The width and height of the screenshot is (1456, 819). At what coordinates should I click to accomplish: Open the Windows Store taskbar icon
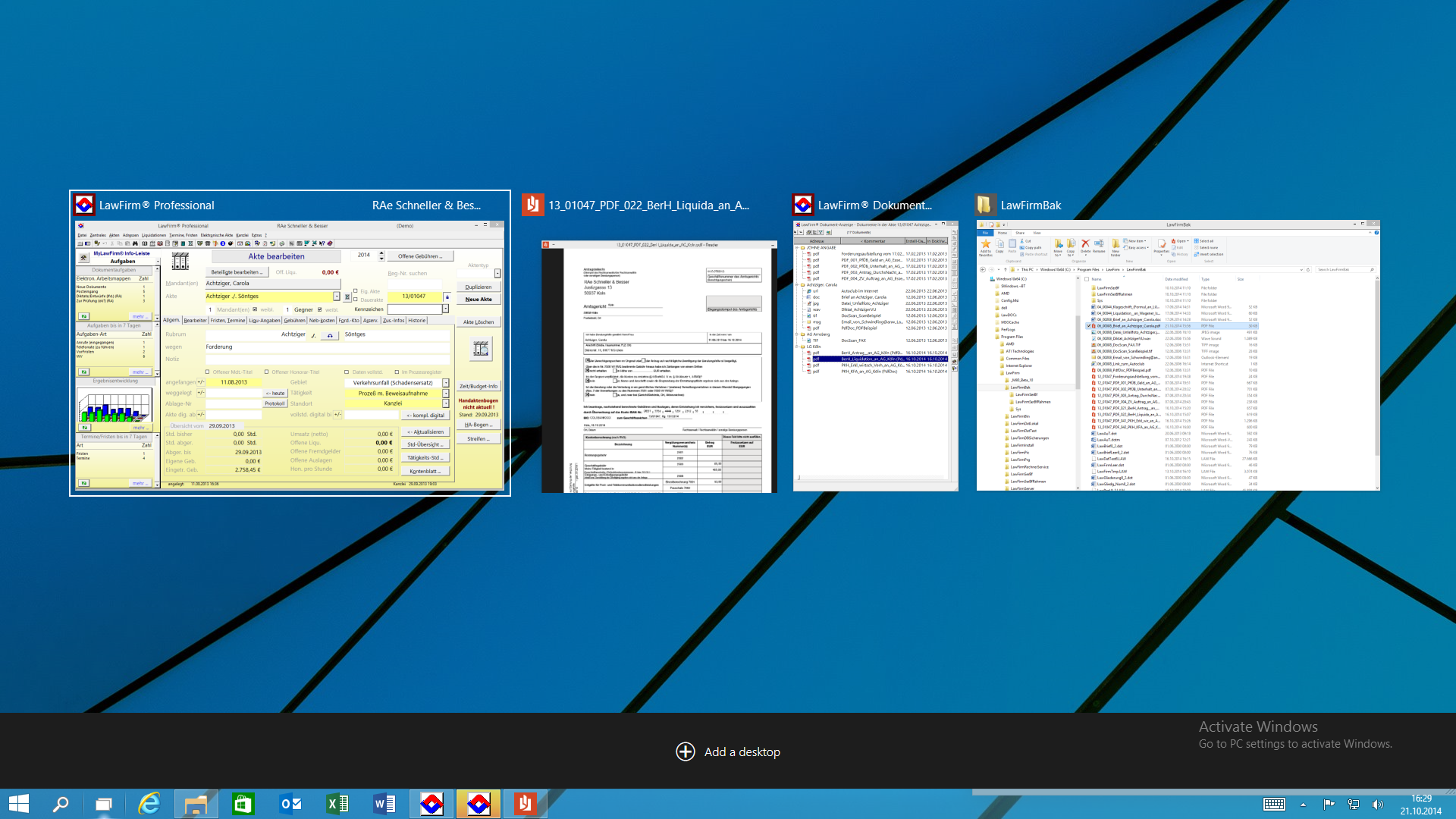[x=243, y=804]
